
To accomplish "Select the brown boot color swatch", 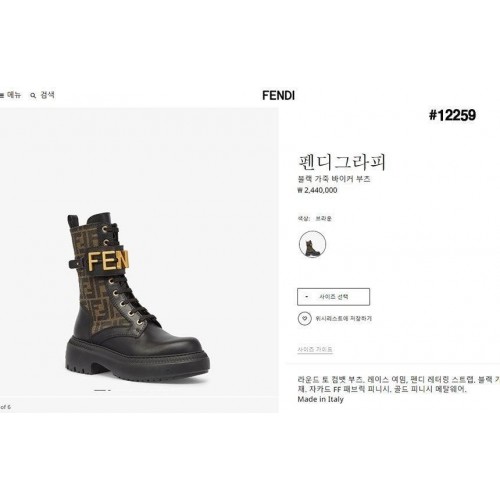I will coord(312,244).
